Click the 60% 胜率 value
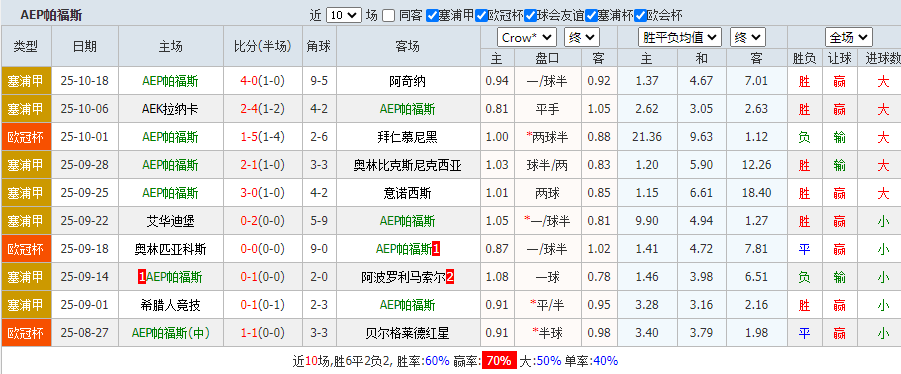 click(437, 361)
